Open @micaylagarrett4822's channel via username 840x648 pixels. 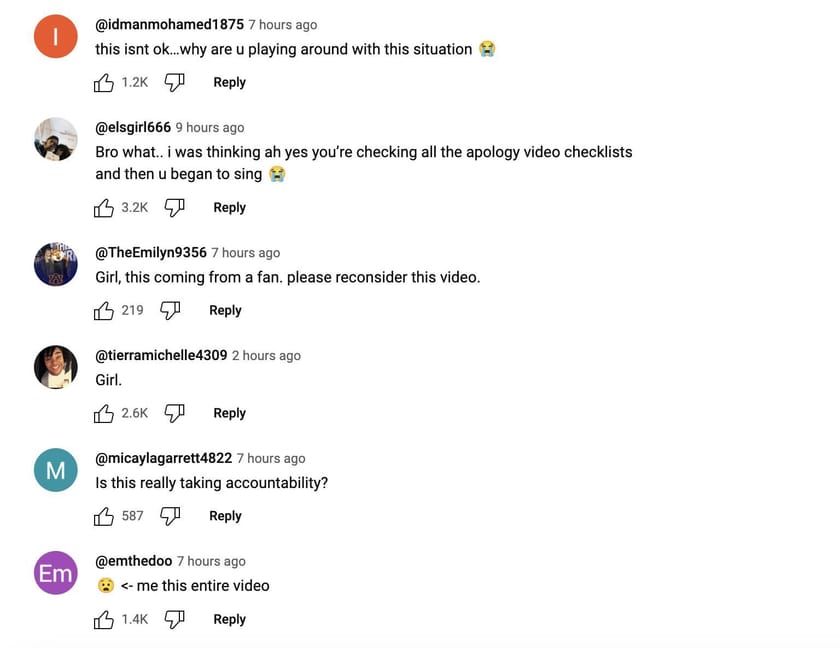coord(163,459)
